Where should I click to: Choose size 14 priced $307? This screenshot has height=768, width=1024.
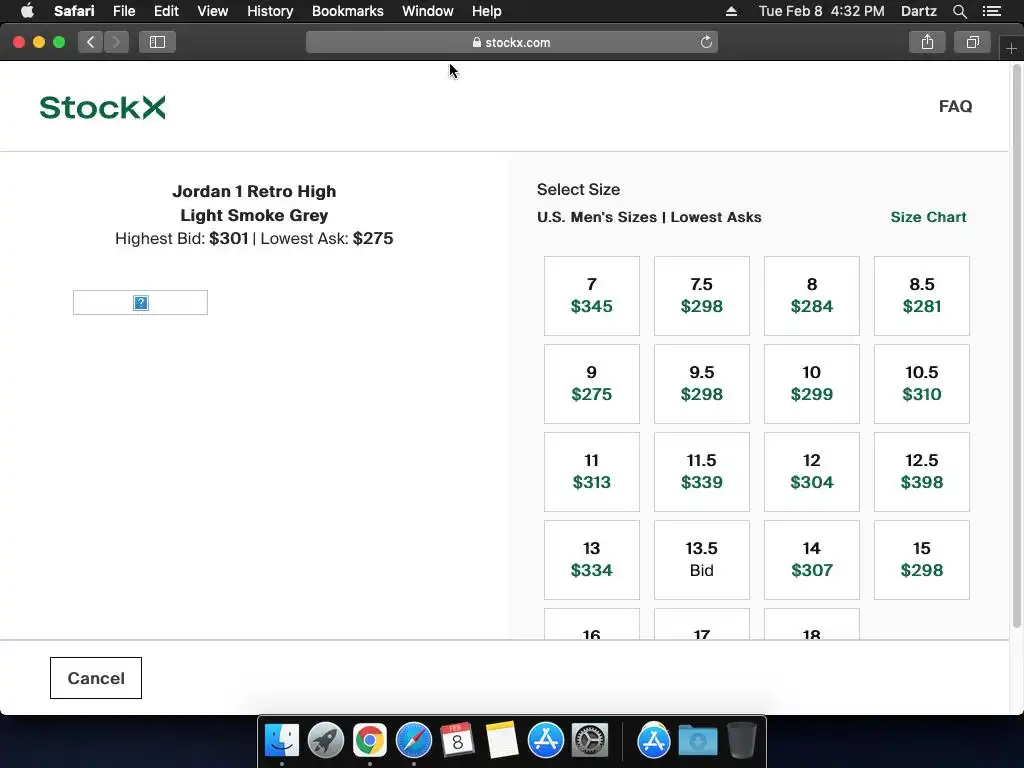pos(812,560)
